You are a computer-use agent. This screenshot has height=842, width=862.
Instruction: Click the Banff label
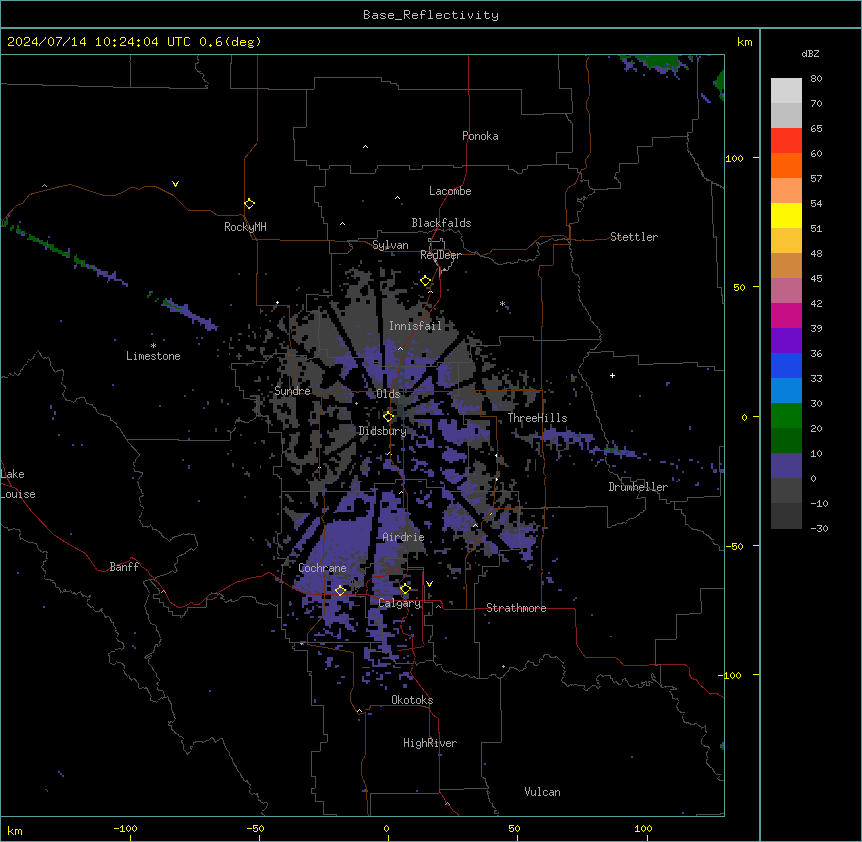click(124, 567)
